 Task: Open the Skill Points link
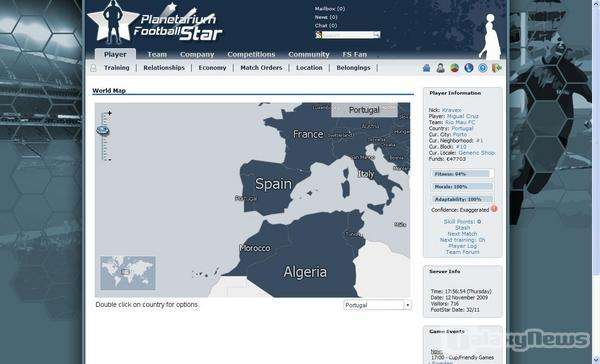pos(462,222)
